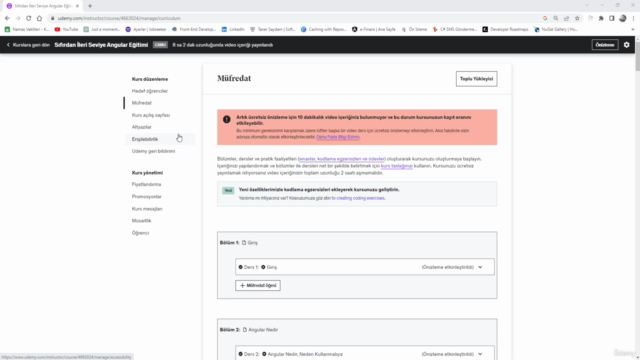The width and height of the screenshot is (640, 360).
Task: Select Bölüm 2: Angular Nedir section header
Action: (x=249, y=330)
